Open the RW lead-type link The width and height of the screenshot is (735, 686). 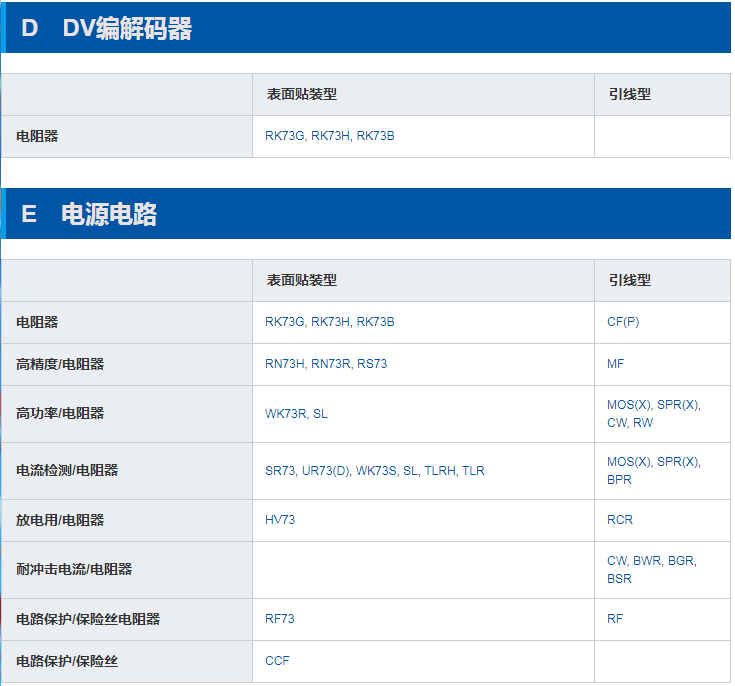tap(643, 423)
